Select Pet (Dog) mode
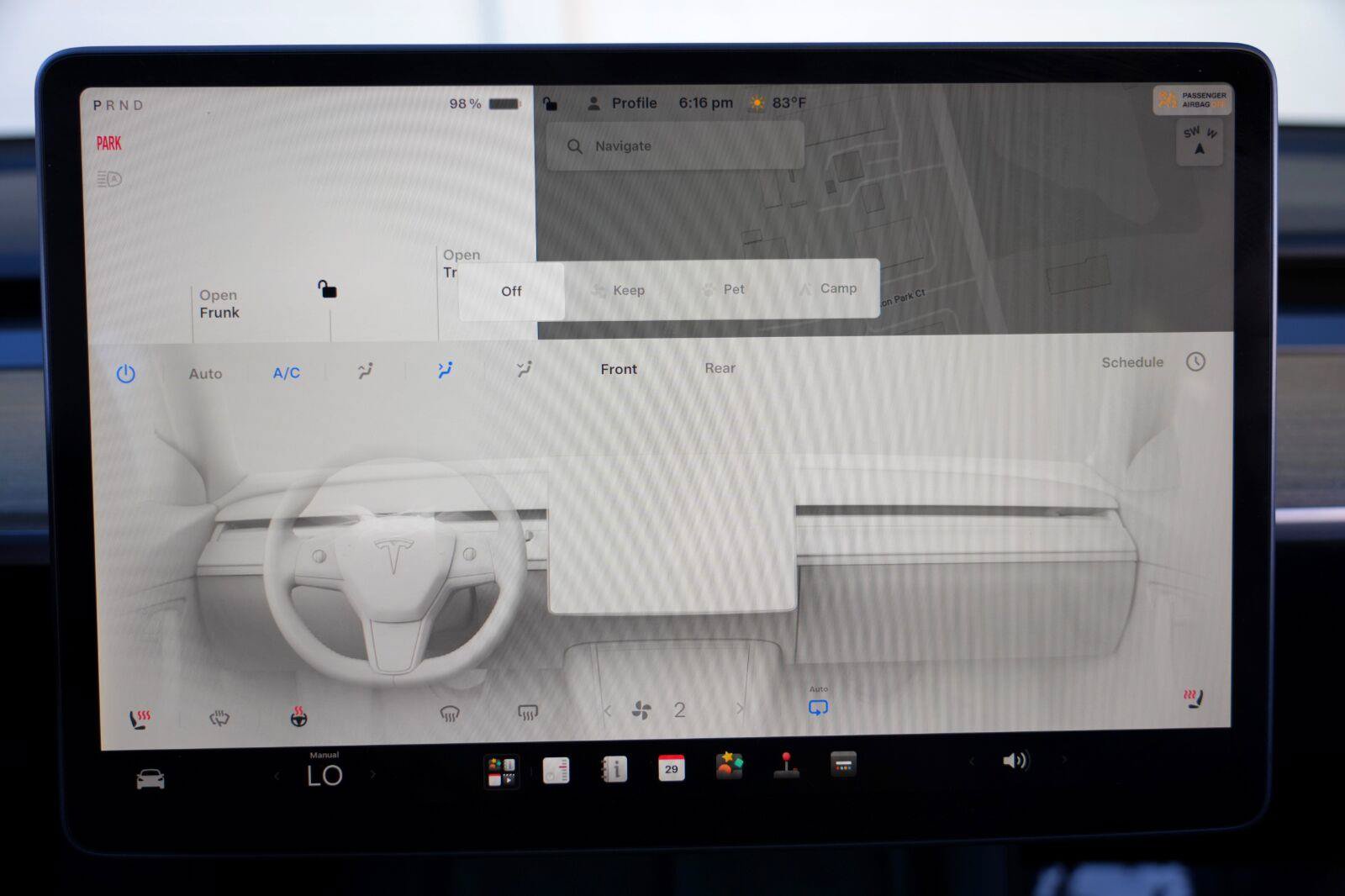1345x896 pixels. (x=723, y=289)
